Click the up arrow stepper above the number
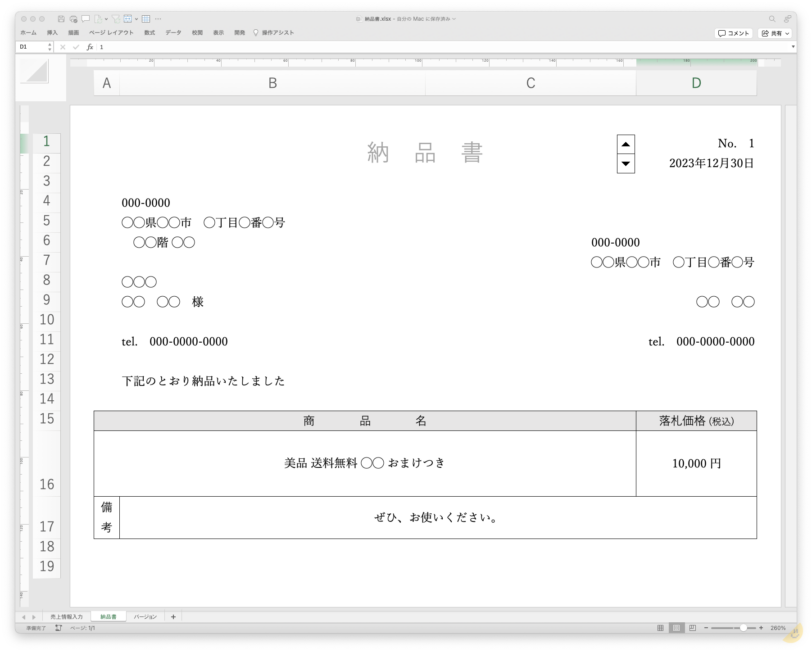The height and width of the screenshot is (652, 812). pyautogui.click(x=626, y=142)
